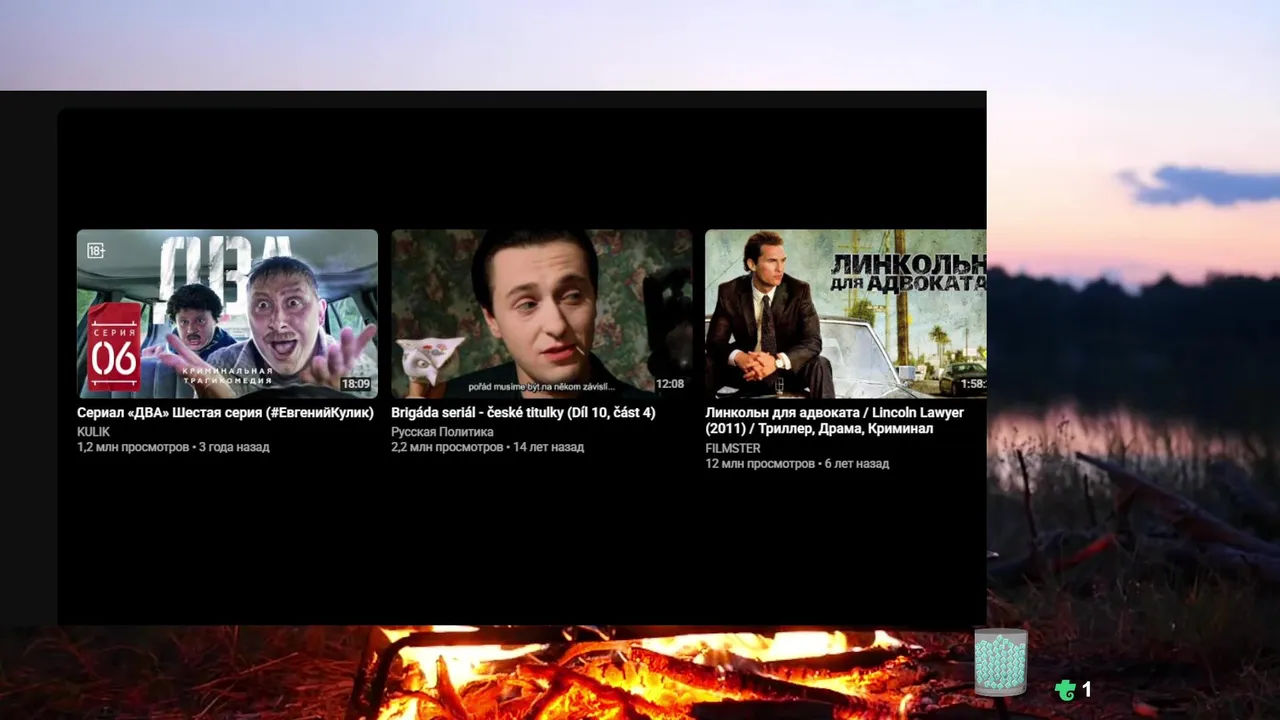The width and height of the screenshot is (1280, 720).
Task: Click title Линкольн для адвоката / Lincoln Lawyer
Action: click(835, 420)
